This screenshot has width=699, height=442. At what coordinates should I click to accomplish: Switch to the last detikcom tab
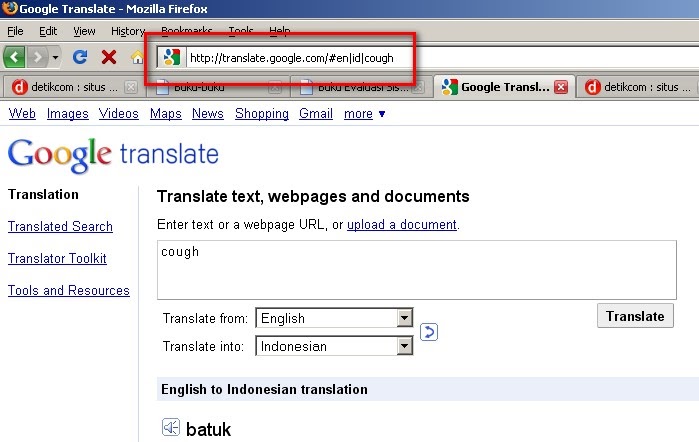[x=638, y=87]
